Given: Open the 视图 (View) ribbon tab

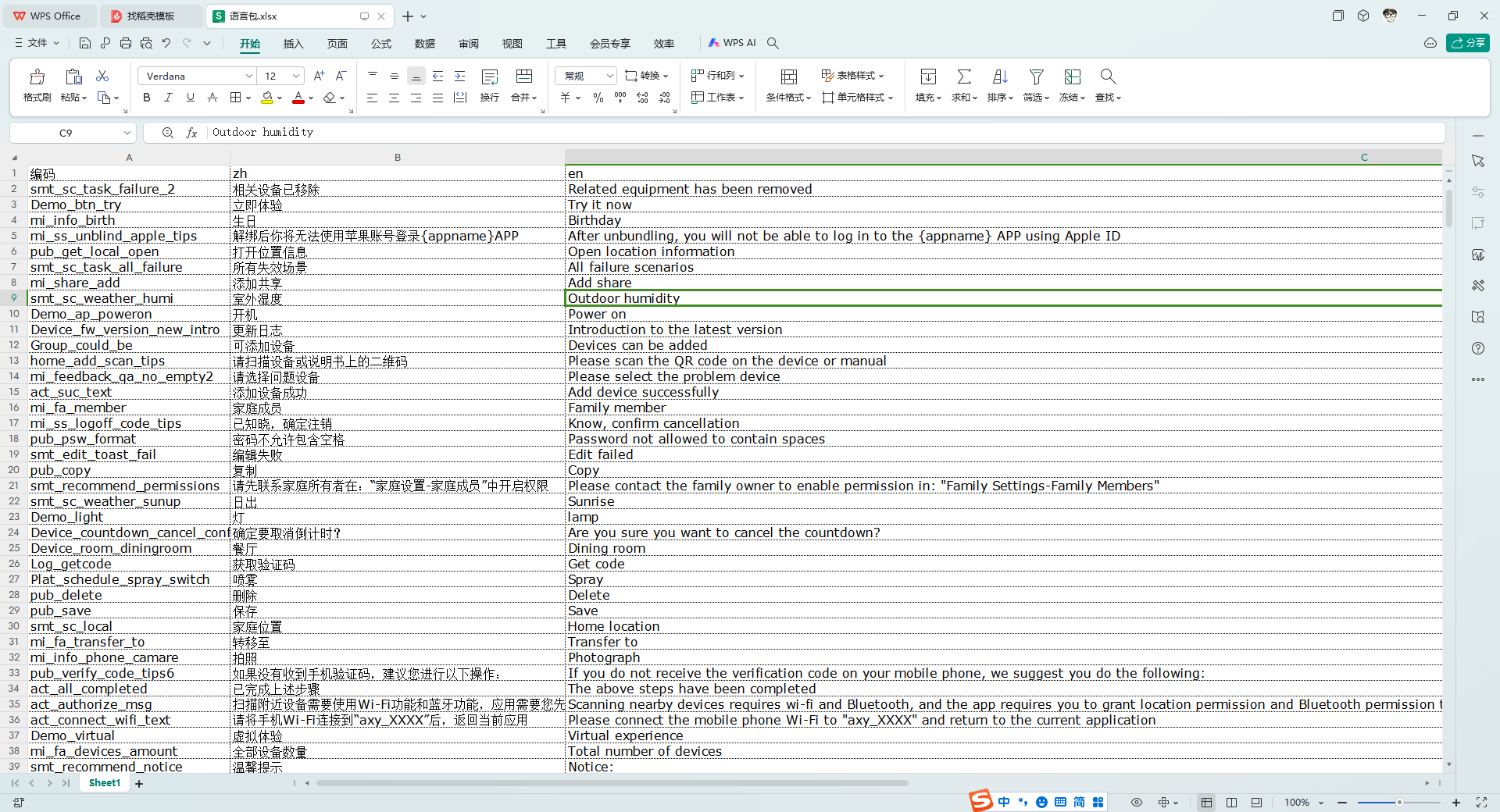Looking at the screenshot, I should coord(512,44).
